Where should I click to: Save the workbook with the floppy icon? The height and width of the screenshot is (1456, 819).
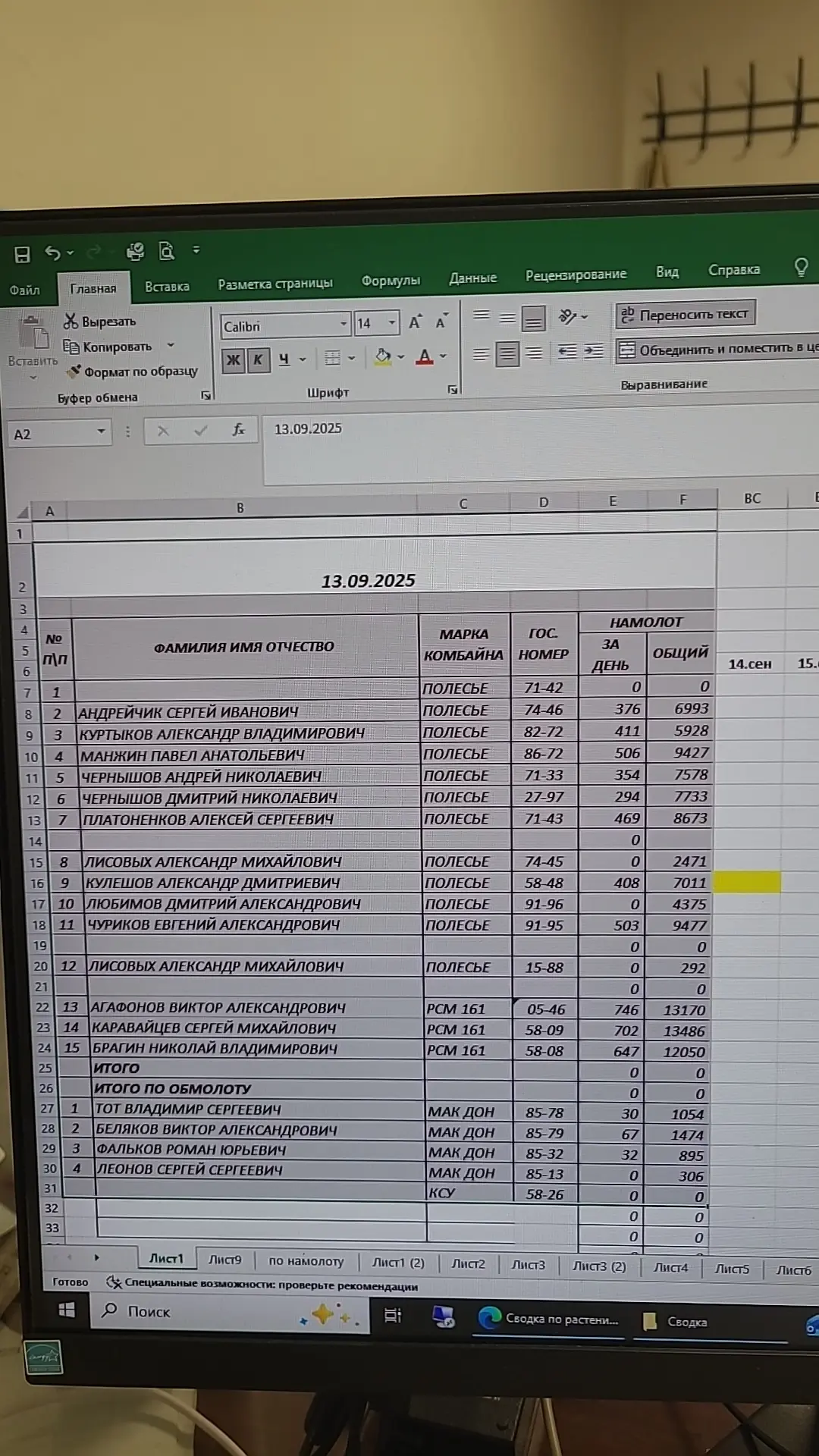coord(22,254)
